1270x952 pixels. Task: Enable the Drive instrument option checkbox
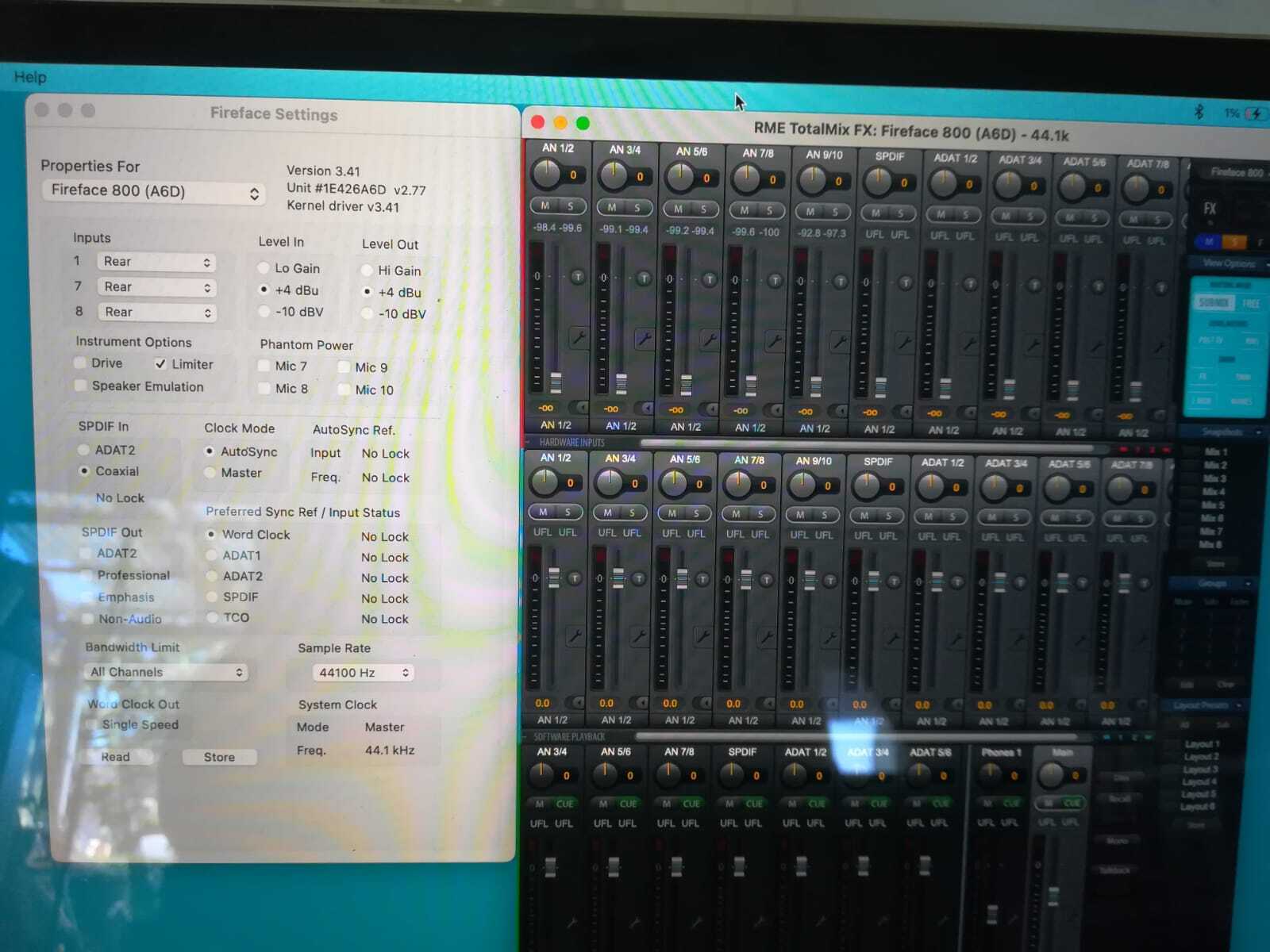79,363
